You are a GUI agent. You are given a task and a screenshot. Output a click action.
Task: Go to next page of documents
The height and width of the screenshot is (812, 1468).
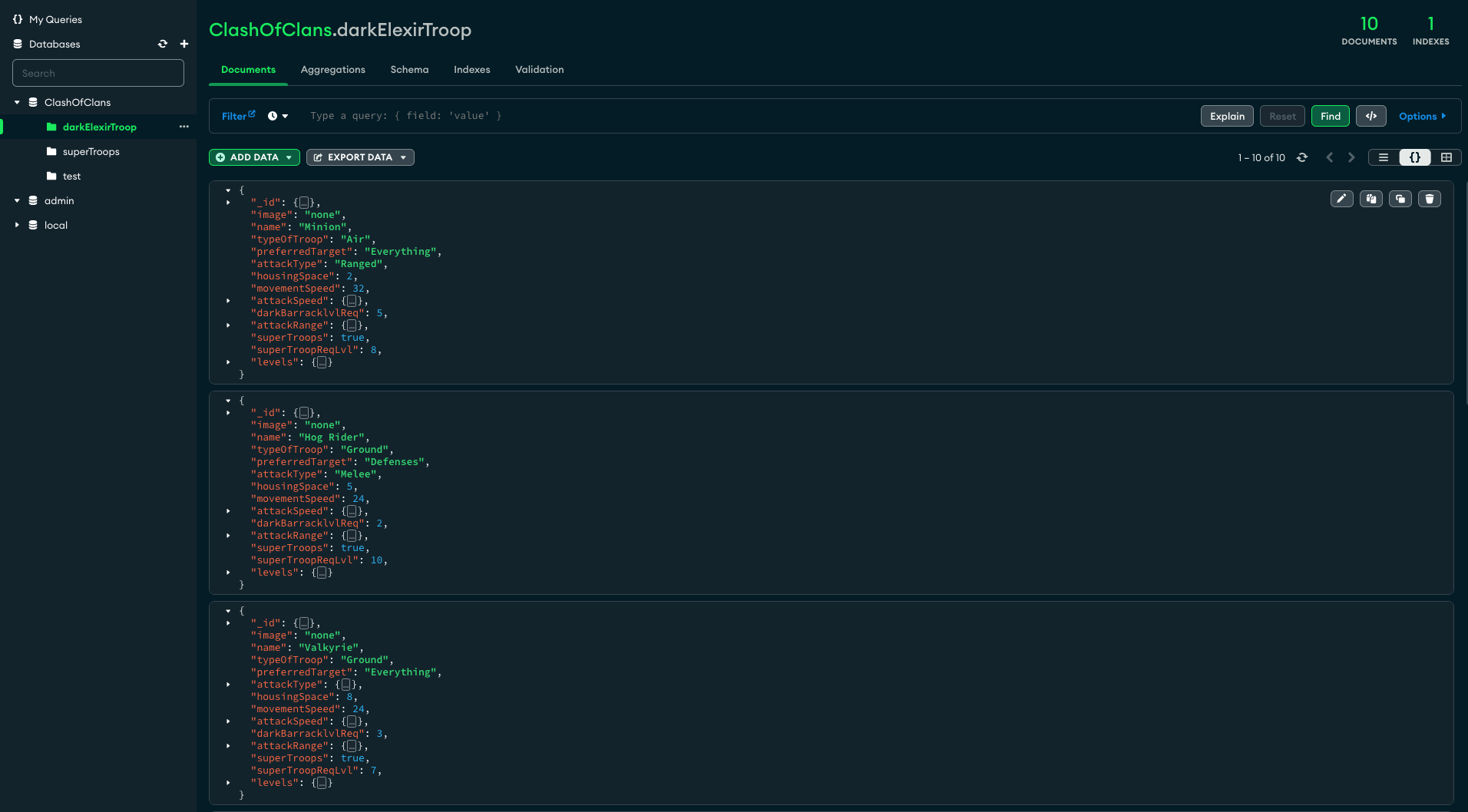pos(1351,157)
